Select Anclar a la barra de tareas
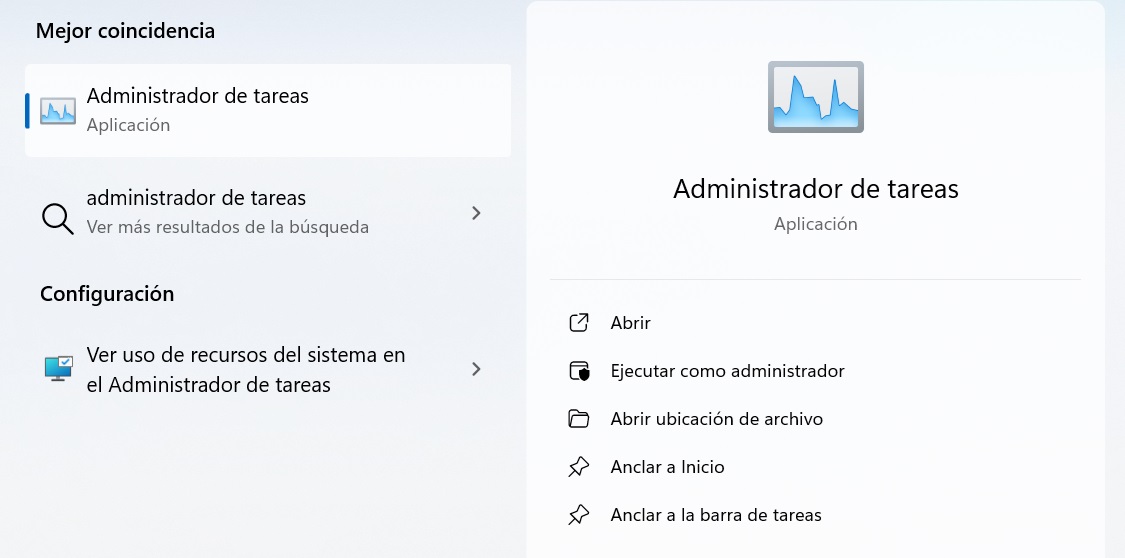This screenshot has height=558, width=1125. click(715, 515)
